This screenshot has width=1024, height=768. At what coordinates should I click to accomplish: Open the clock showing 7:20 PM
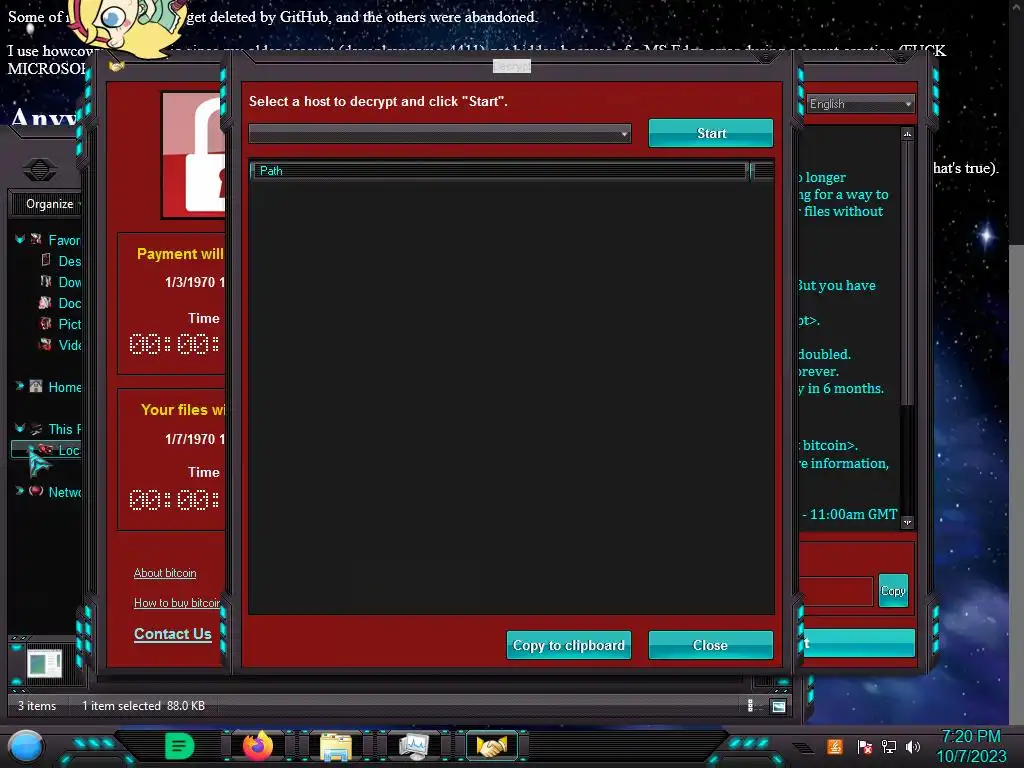[971, 746]
